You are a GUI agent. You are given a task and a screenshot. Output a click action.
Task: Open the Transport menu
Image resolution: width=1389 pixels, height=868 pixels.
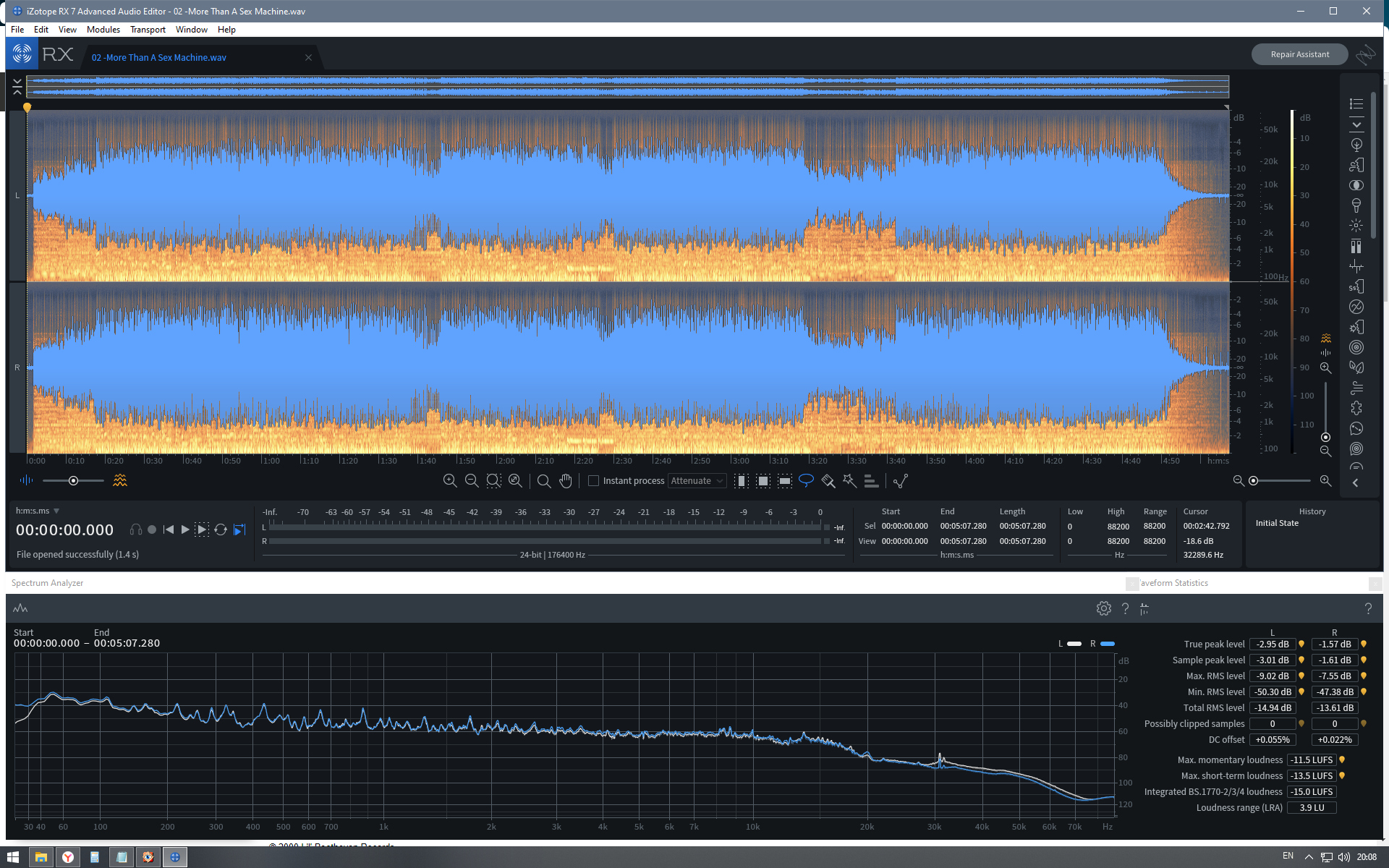pyautogui.click(x=148, y=30)
